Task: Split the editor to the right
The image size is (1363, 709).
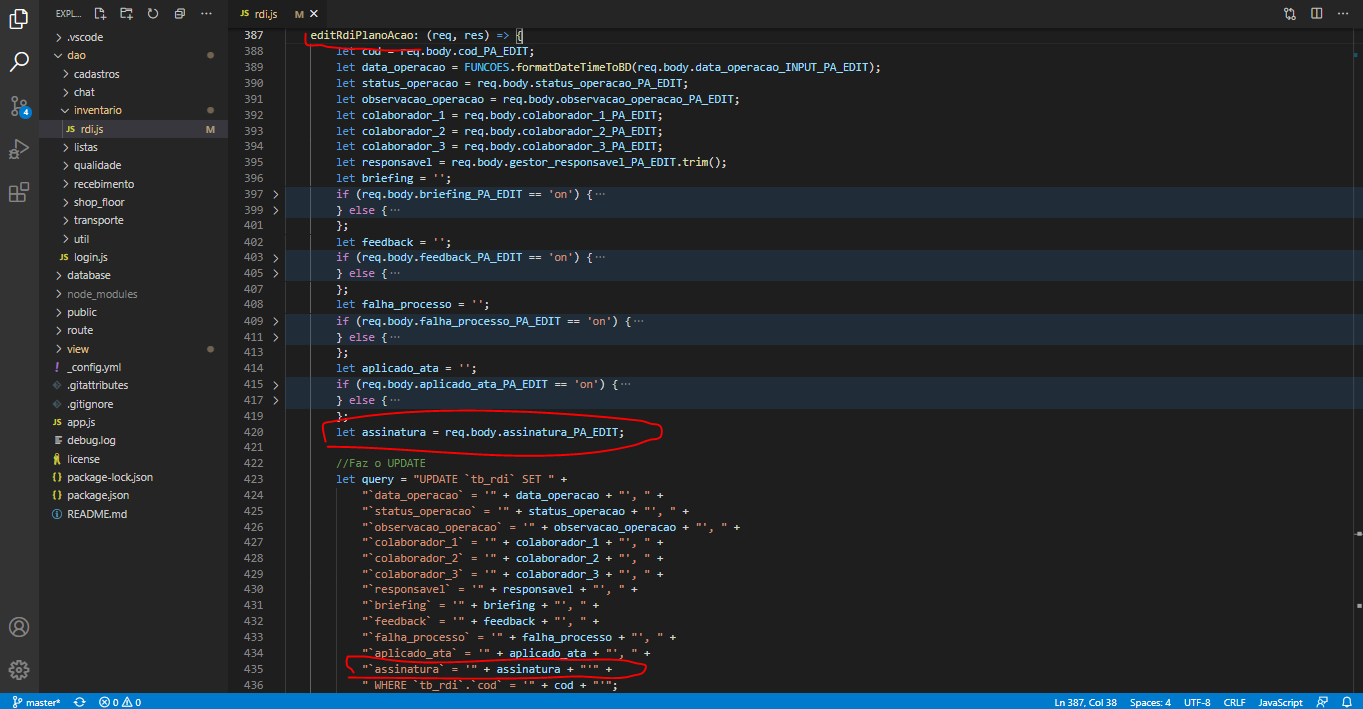Action: point(1316,13)
